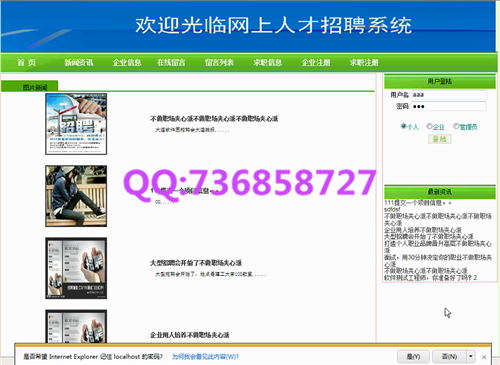Select the 个人 radio button
This screenshot has height=365, width=500.
click(403, 126)
